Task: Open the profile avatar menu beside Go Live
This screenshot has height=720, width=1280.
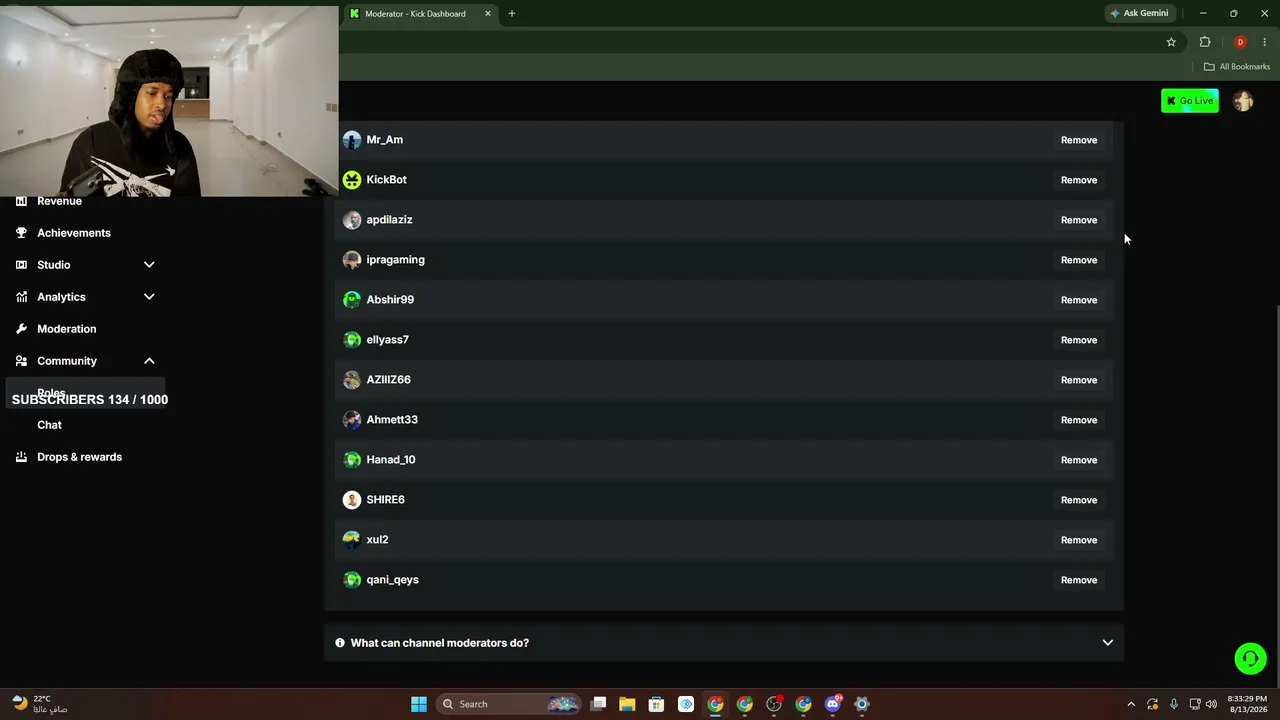Action: coord(1243,101)
